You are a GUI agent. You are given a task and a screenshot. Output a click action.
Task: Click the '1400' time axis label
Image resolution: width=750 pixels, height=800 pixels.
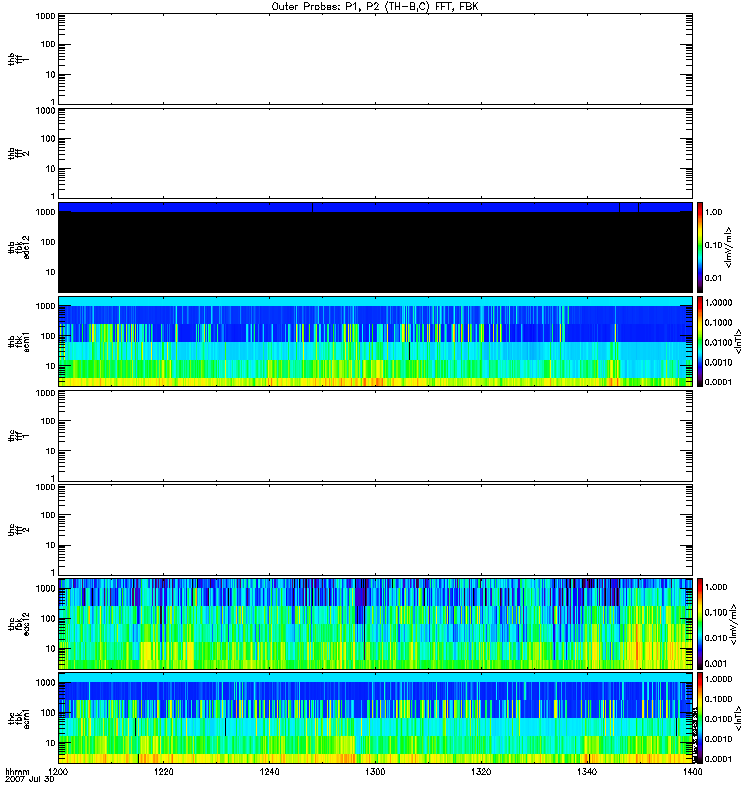tap(692, 772)
